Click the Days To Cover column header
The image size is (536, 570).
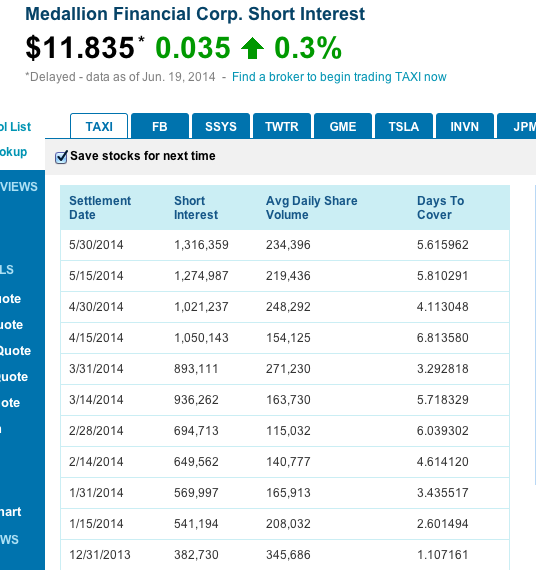pyautogui.click(x=440, y=208)
